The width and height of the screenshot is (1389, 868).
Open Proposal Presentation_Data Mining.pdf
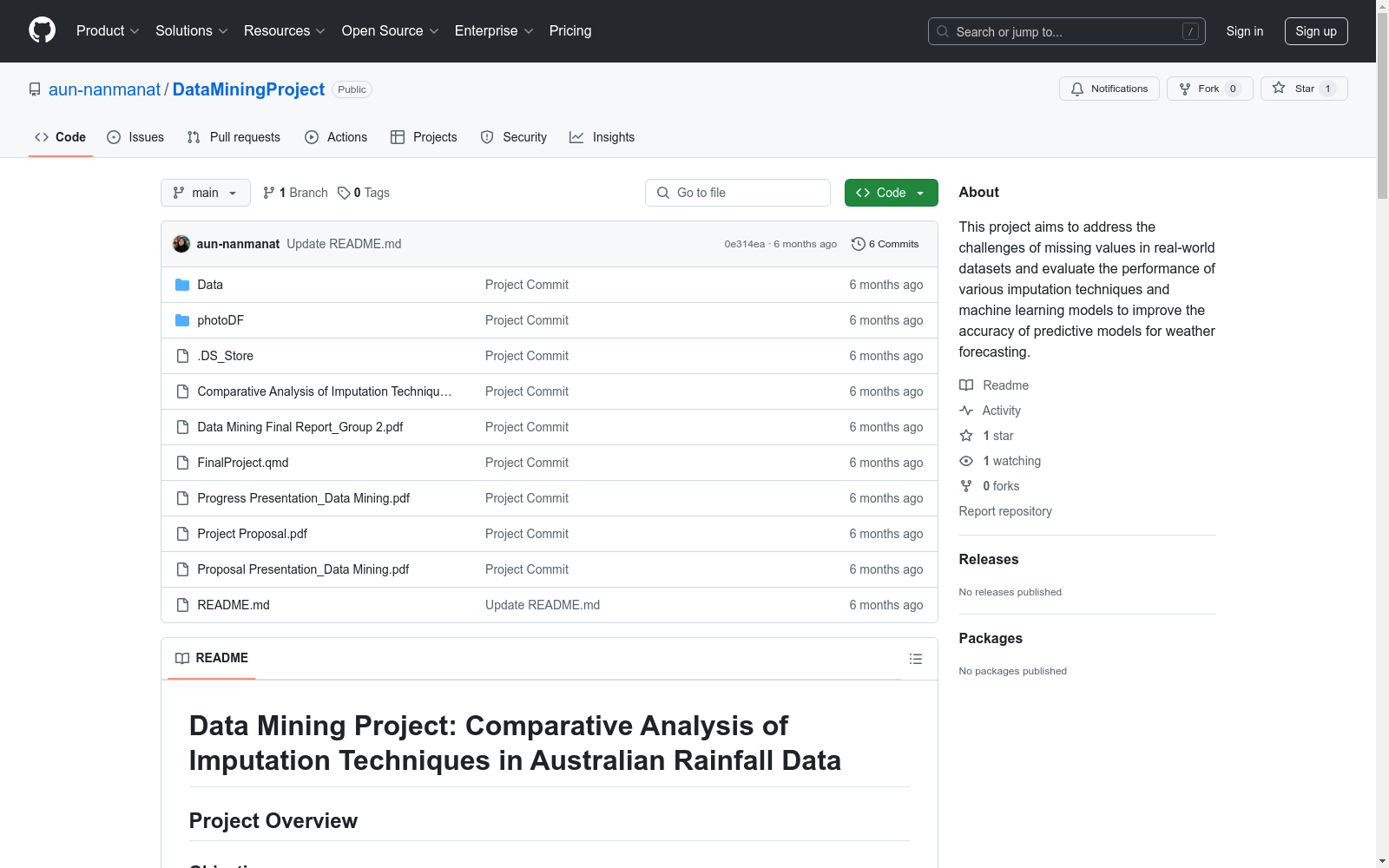pos(303,569)
